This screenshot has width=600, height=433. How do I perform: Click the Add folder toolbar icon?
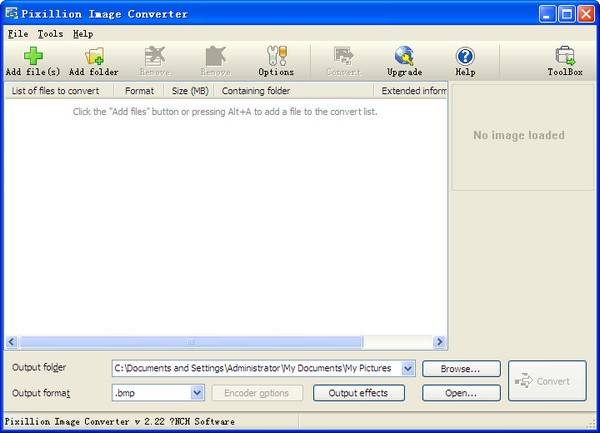[x=93, y=56]
